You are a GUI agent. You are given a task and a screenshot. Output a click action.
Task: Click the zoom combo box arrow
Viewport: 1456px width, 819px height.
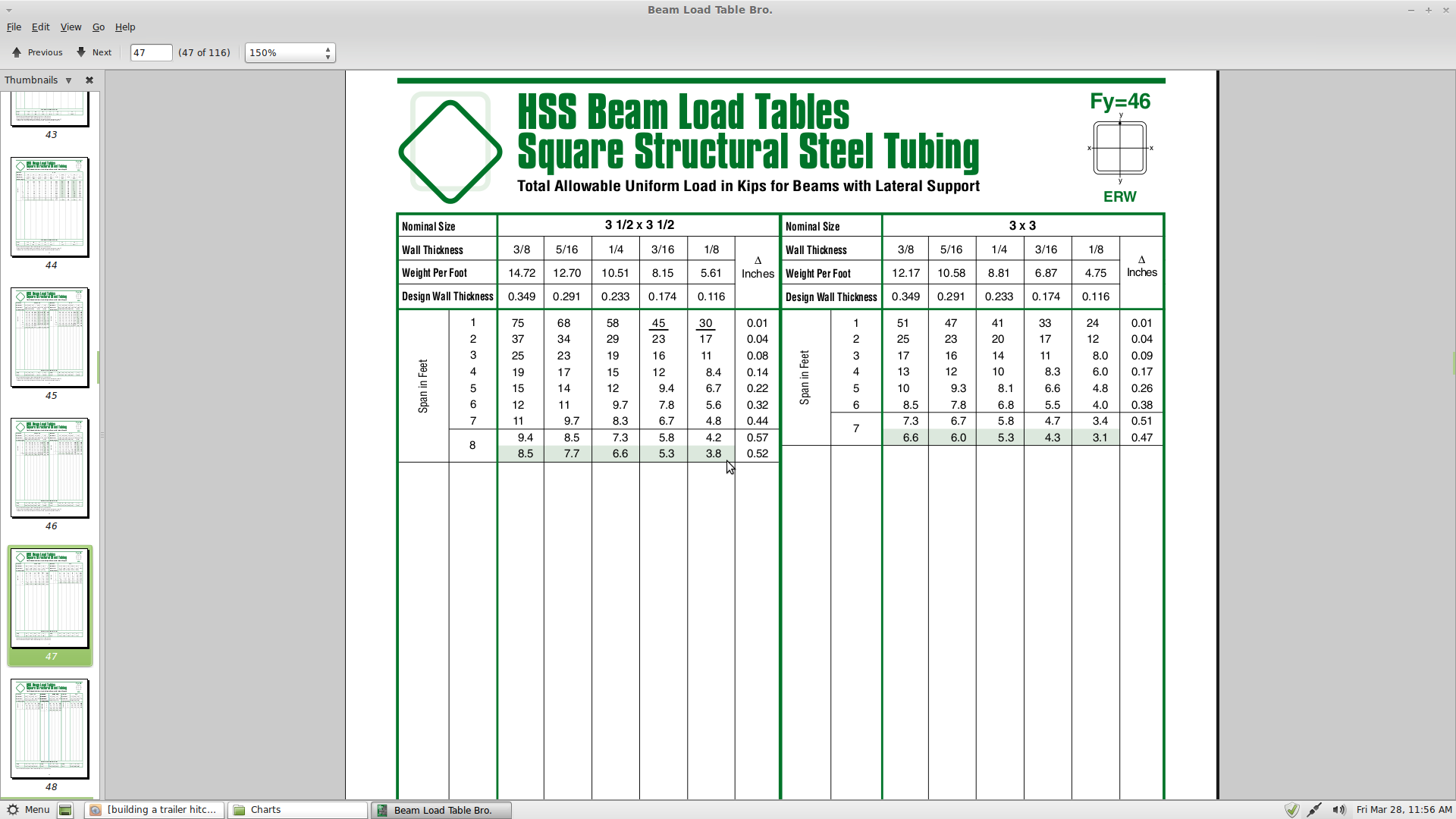[x=328, y=52]
